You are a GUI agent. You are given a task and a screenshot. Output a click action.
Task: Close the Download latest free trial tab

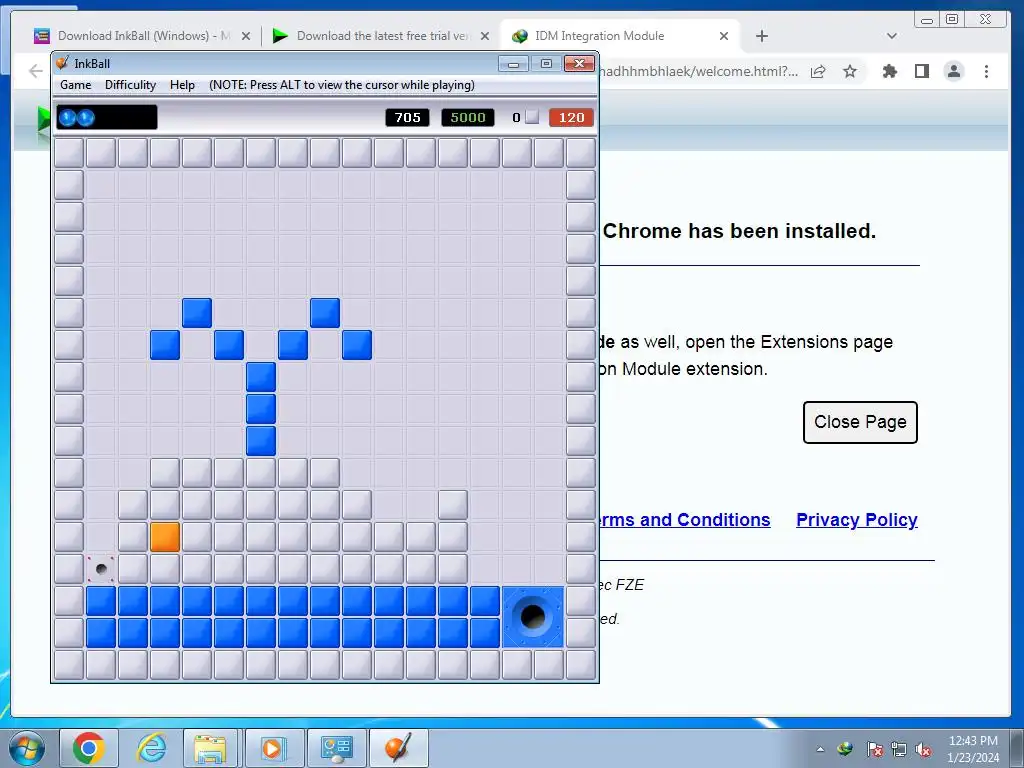coord(485,36)
